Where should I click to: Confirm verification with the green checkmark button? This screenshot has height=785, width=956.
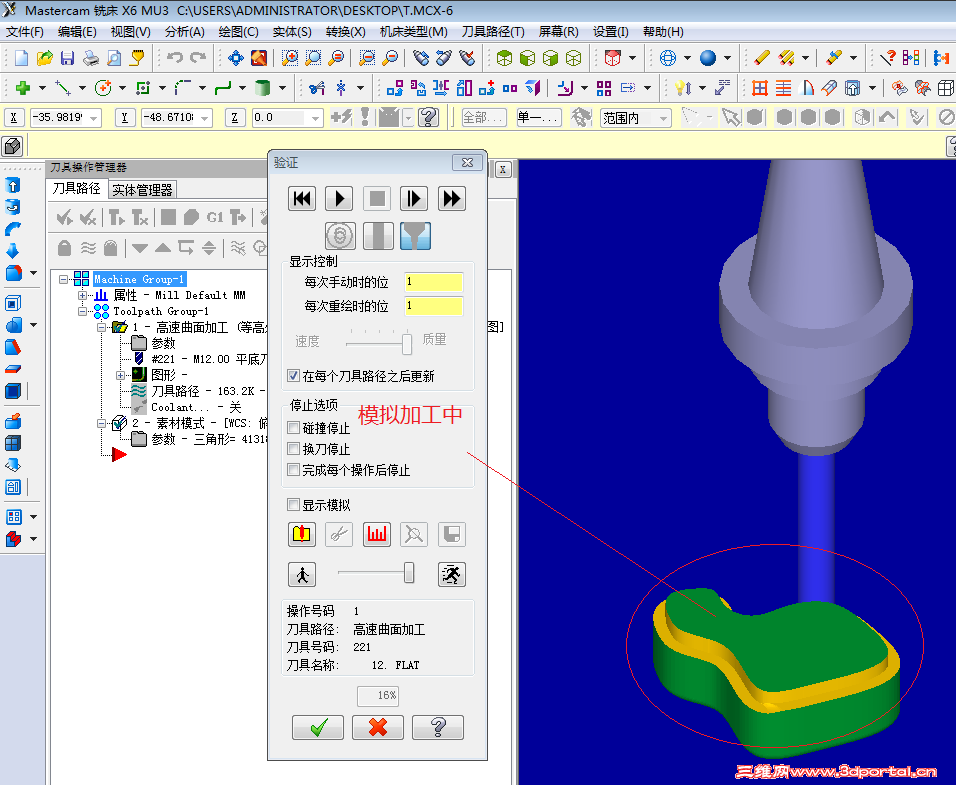point(318,727)
